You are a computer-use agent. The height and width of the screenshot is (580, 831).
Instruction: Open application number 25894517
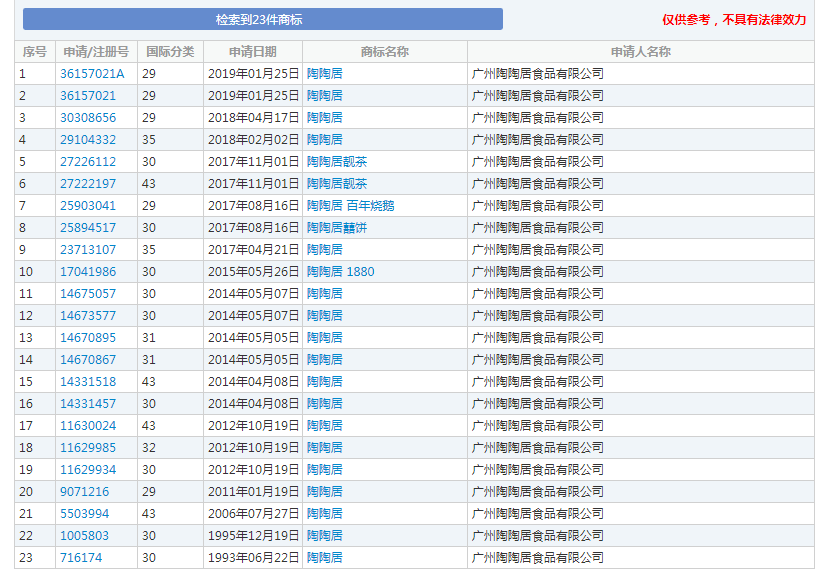click(x=88, y=227)
